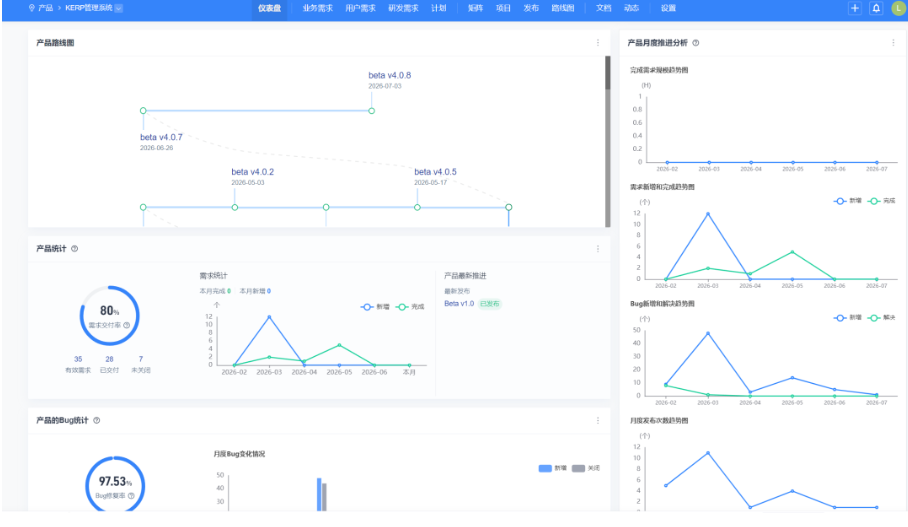Open the notification bell

(876, 8)
